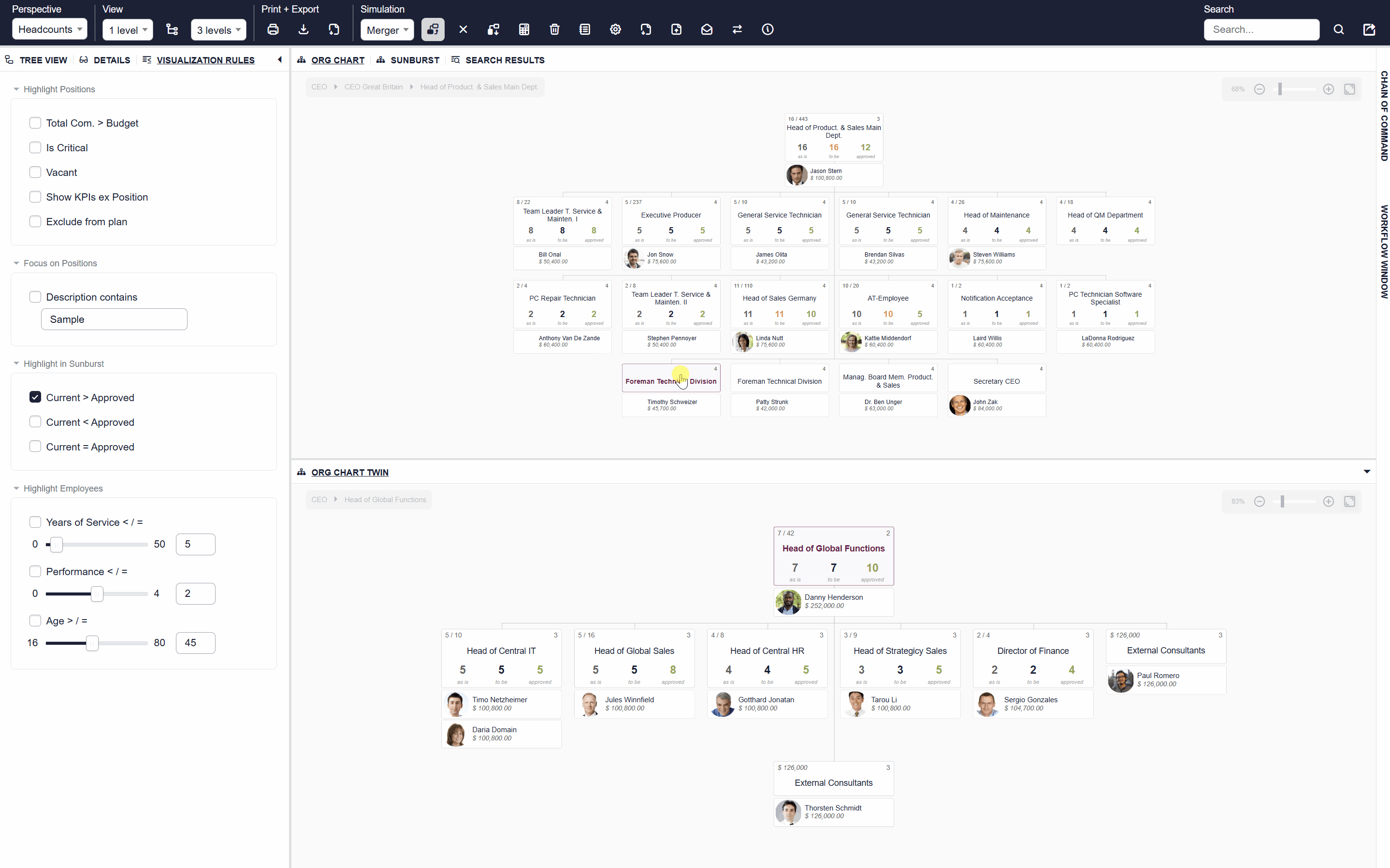The image size is (1390, 868).
Task: Check the Vacant highlight option
Action: [36, 172]
